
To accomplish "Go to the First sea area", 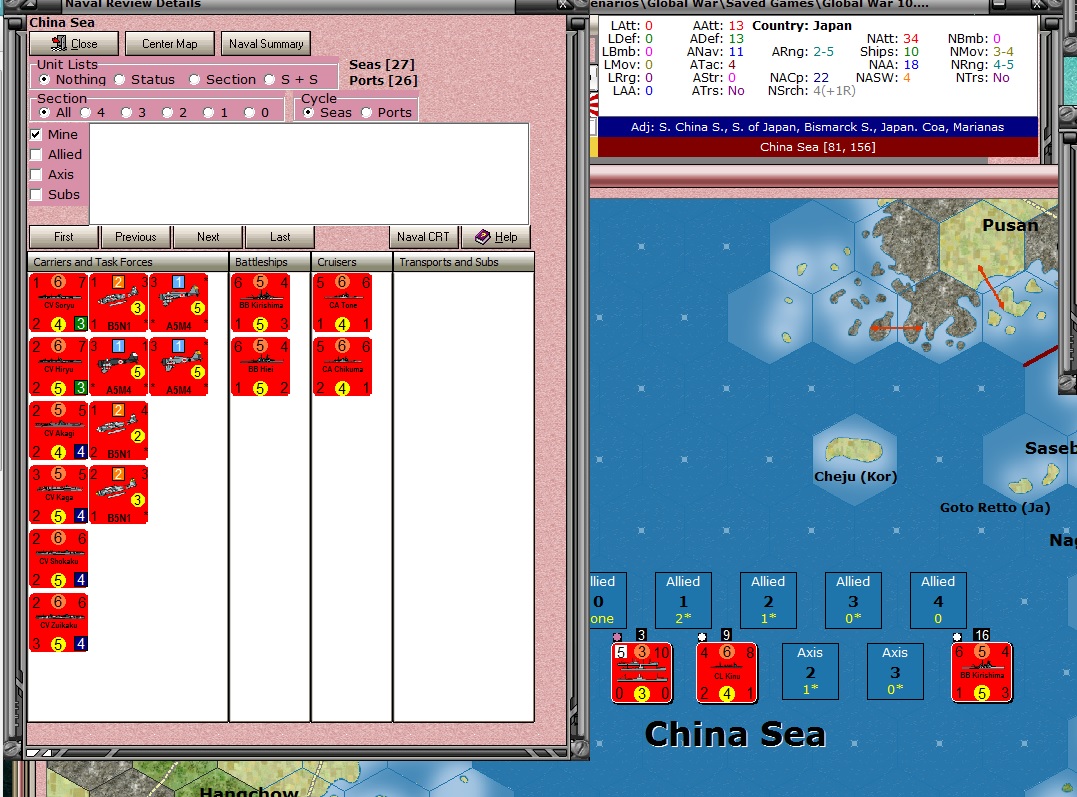I will [x=64, y=237].
